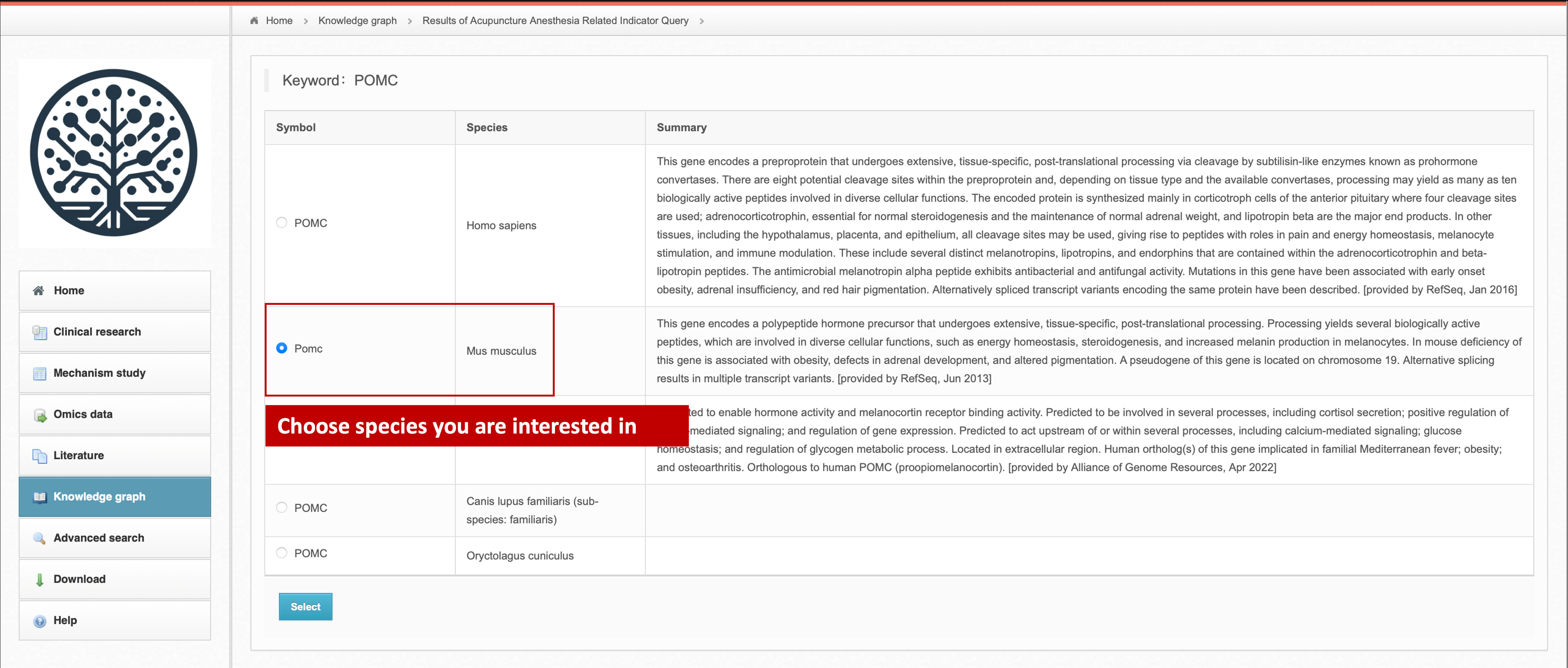Follow the Knowledge graph breadcrumb link
The image size is (1568, 668).
click(357, 21)
